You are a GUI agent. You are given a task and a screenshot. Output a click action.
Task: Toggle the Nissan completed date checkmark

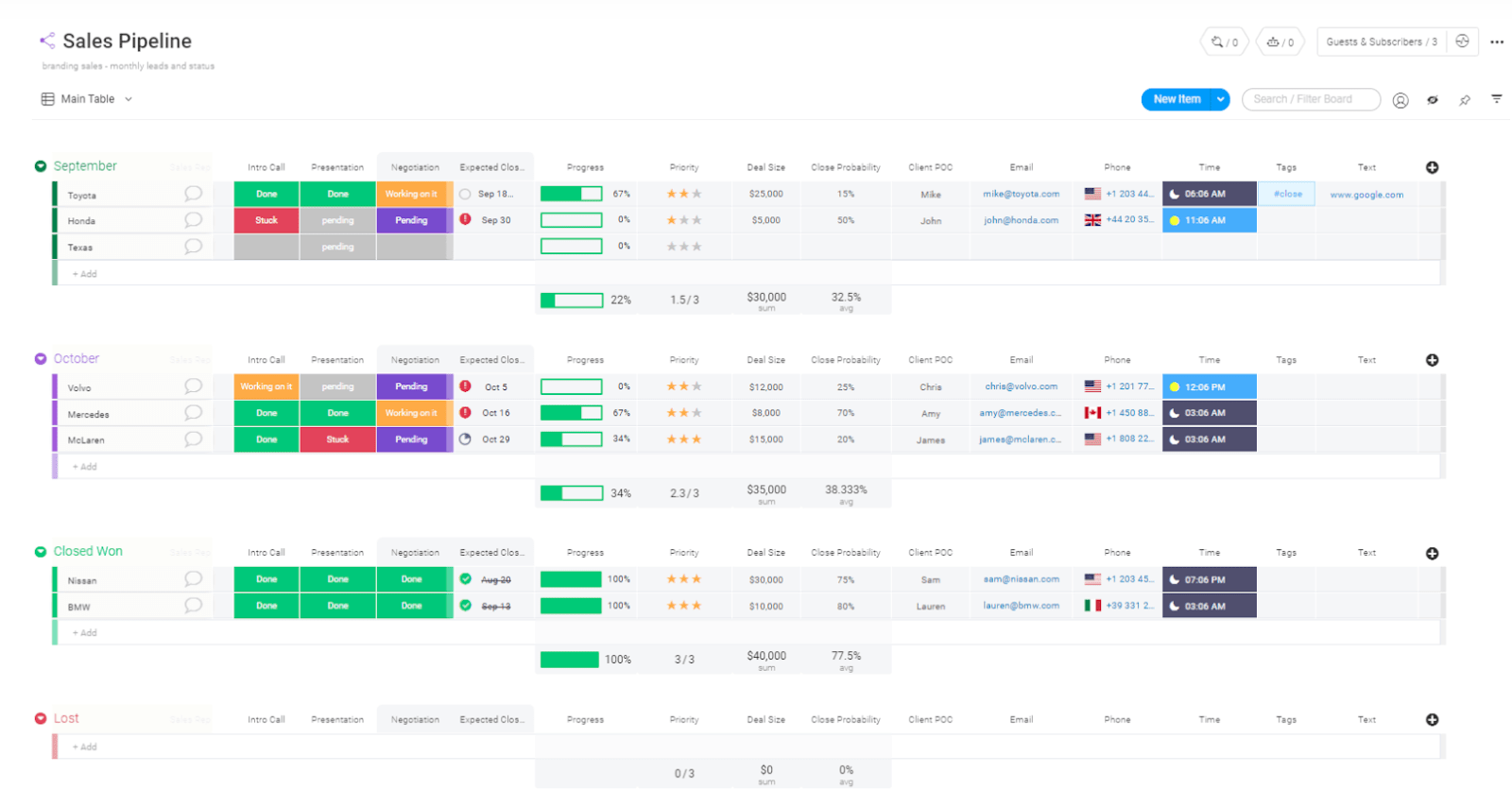(465, 579)
